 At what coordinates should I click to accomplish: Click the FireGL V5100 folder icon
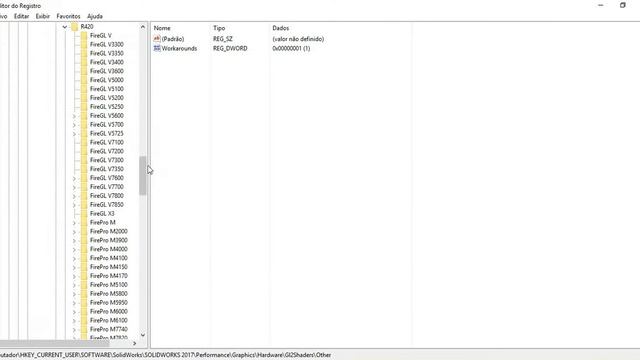(x=84, y=89)
